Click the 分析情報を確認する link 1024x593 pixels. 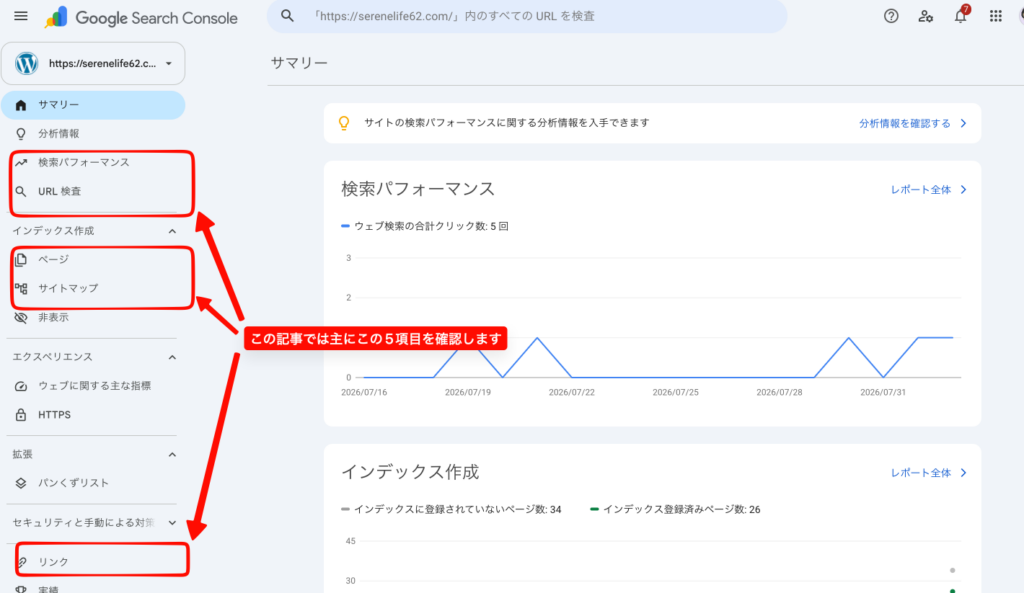click(912, 123)
